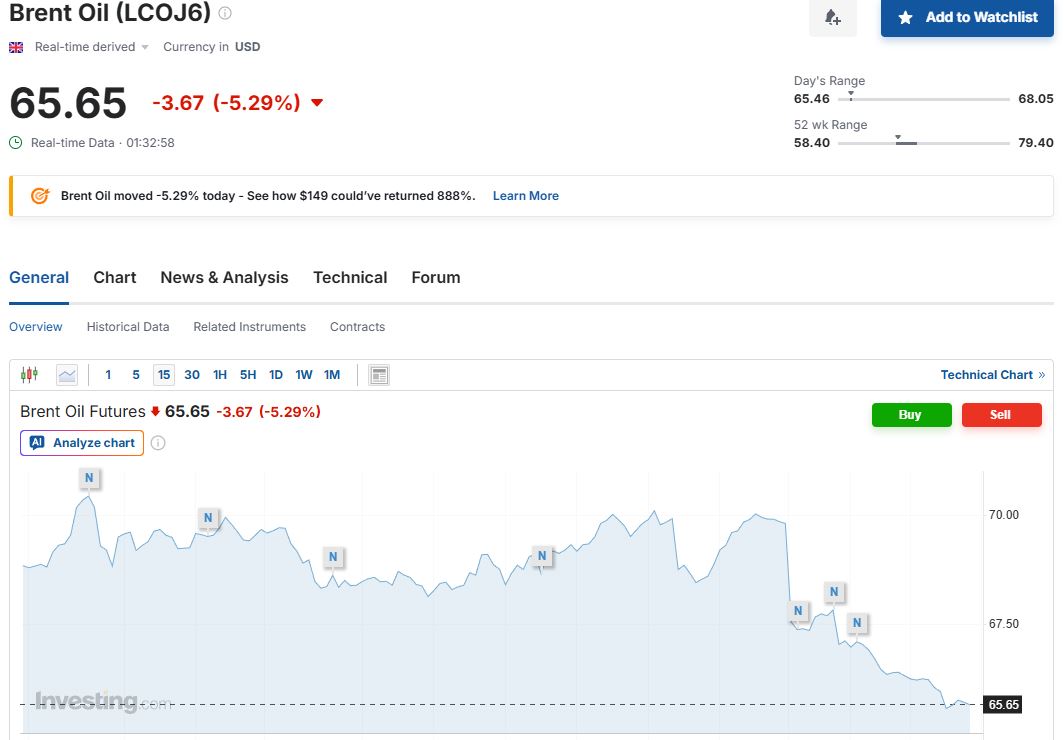Click the chart toolbar news list icon

(379, 375)
